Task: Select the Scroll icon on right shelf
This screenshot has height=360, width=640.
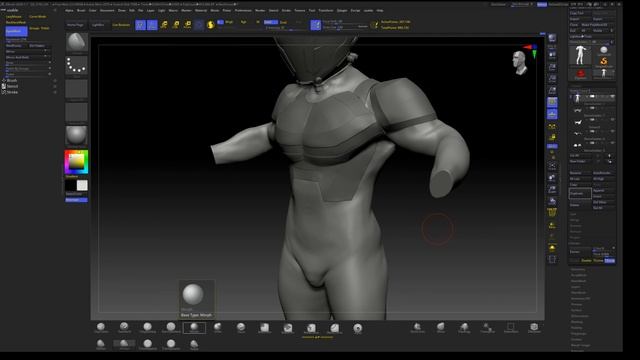Action: (x=552, y=55)
